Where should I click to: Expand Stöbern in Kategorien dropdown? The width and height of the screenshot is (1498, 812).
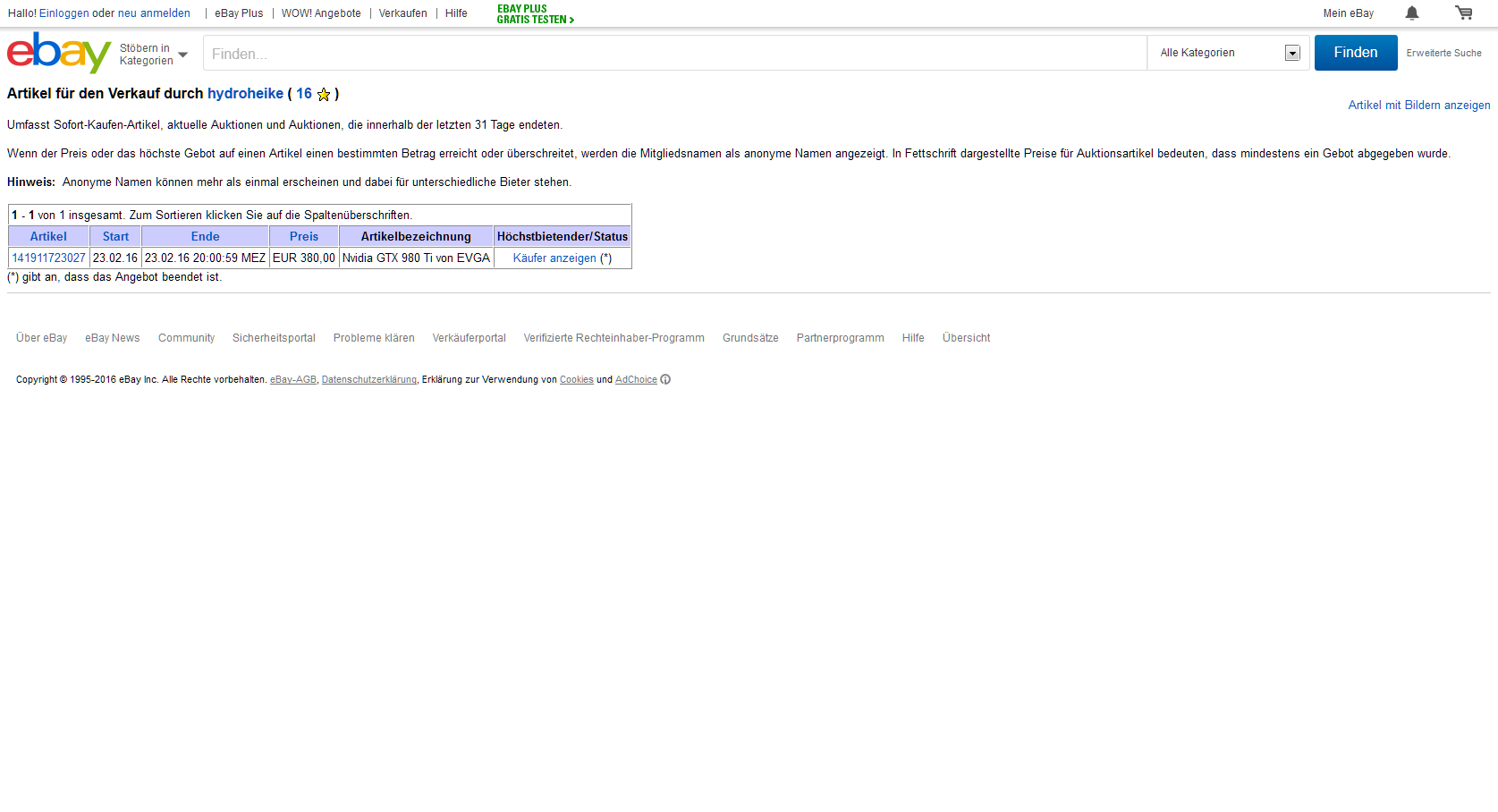154,55
